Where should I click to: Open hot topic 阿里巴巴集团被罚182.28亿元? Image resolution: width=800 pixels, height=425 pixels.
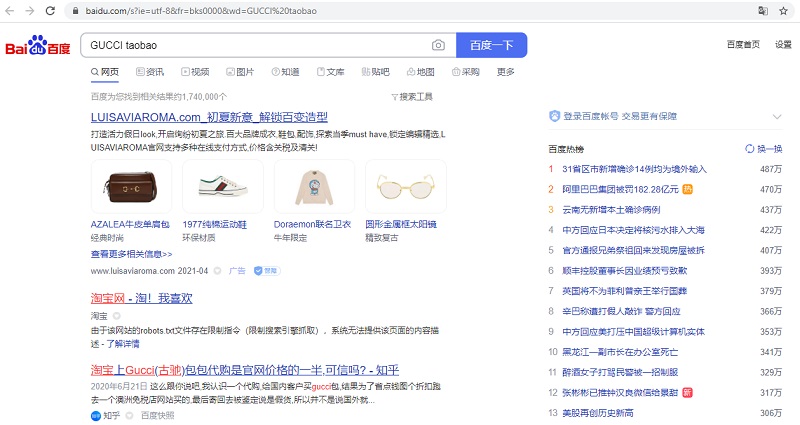pyautogui.click(x=620, y=189)
